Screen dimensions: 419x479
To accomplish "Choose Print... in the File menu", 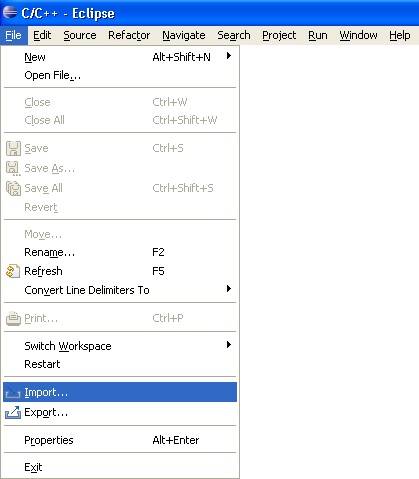I will pyautogui.click(x=120, y=318).
